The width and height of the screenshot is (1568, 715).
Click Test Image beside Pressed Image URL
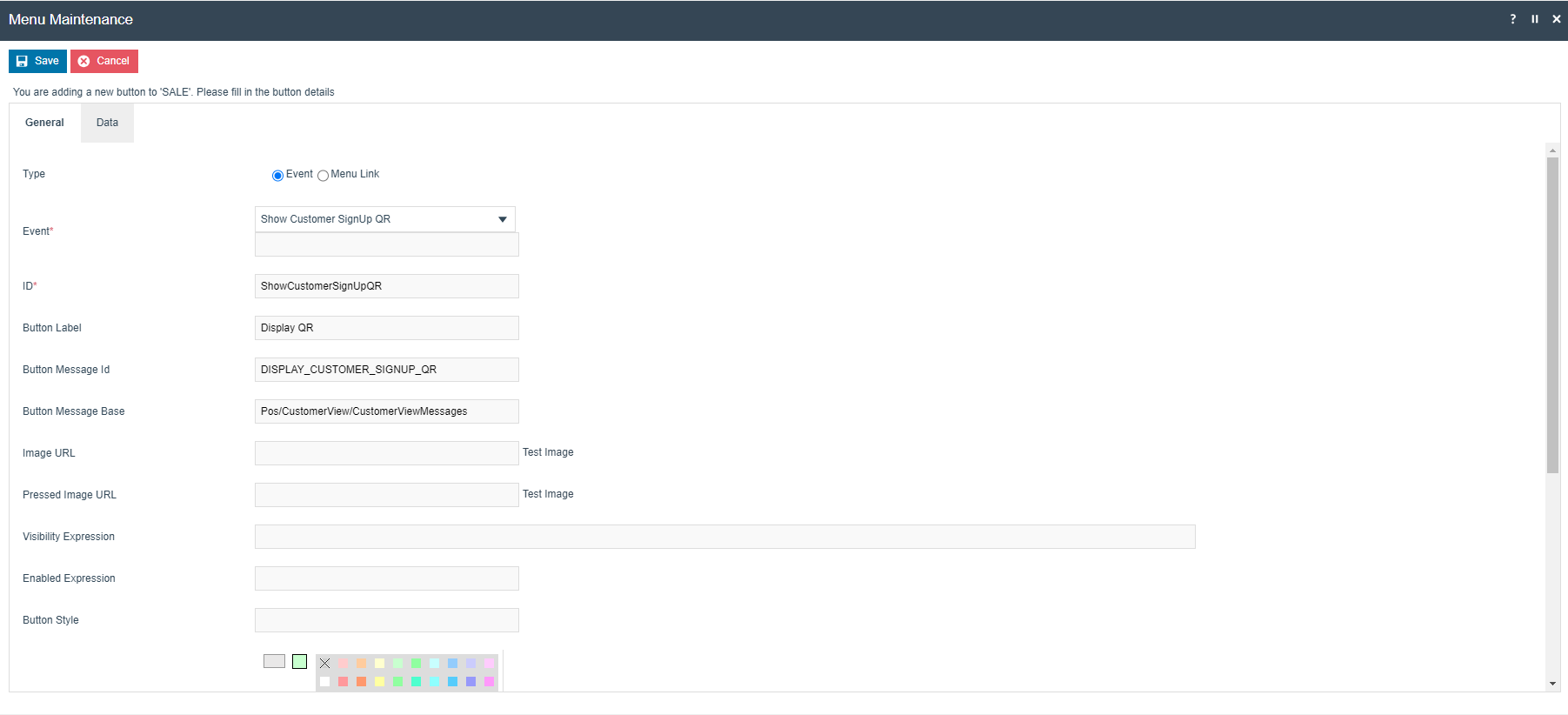(x=548, y=494)
